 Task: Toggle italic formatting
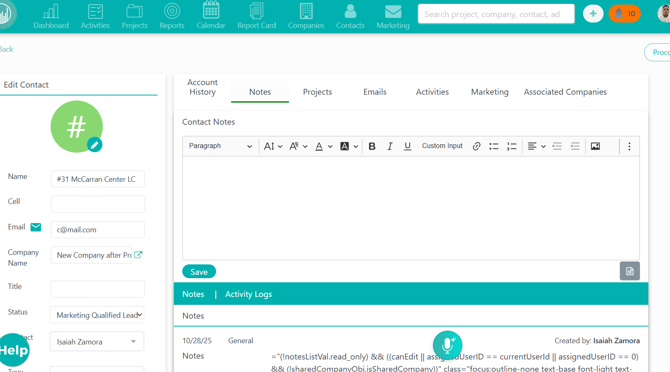(390, 146)
